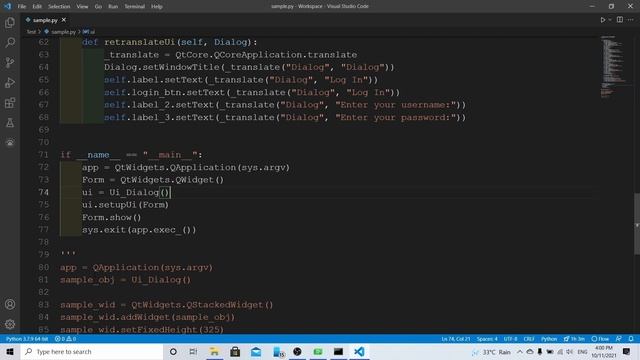Open the Run and Debug view
Image resolution: width=640 pixels, height=360 pixels.
pyautogui.click(x=10, y=82)
